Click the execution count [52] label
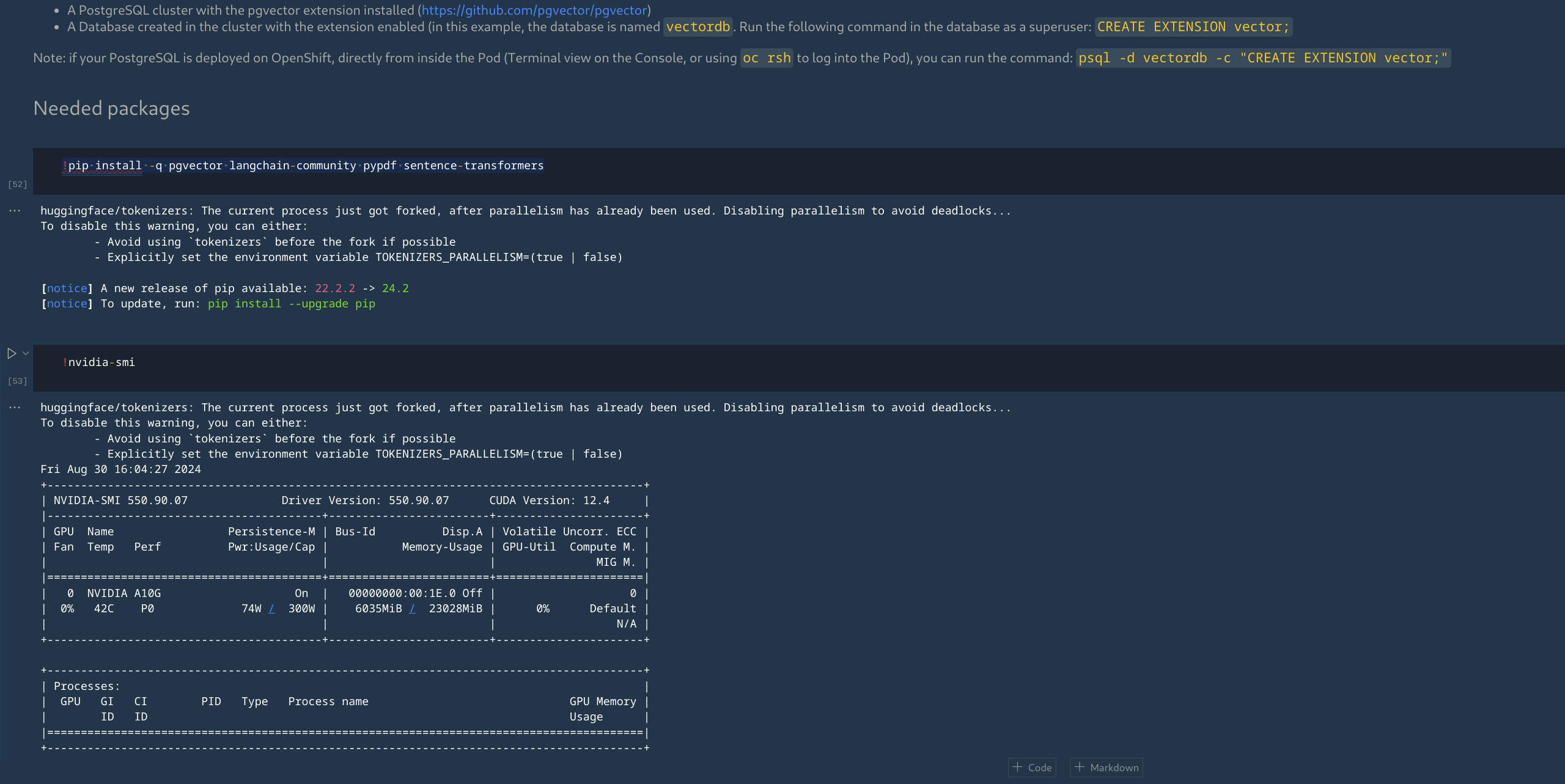Screen dimensions: 1565x784 coord(18,185)
